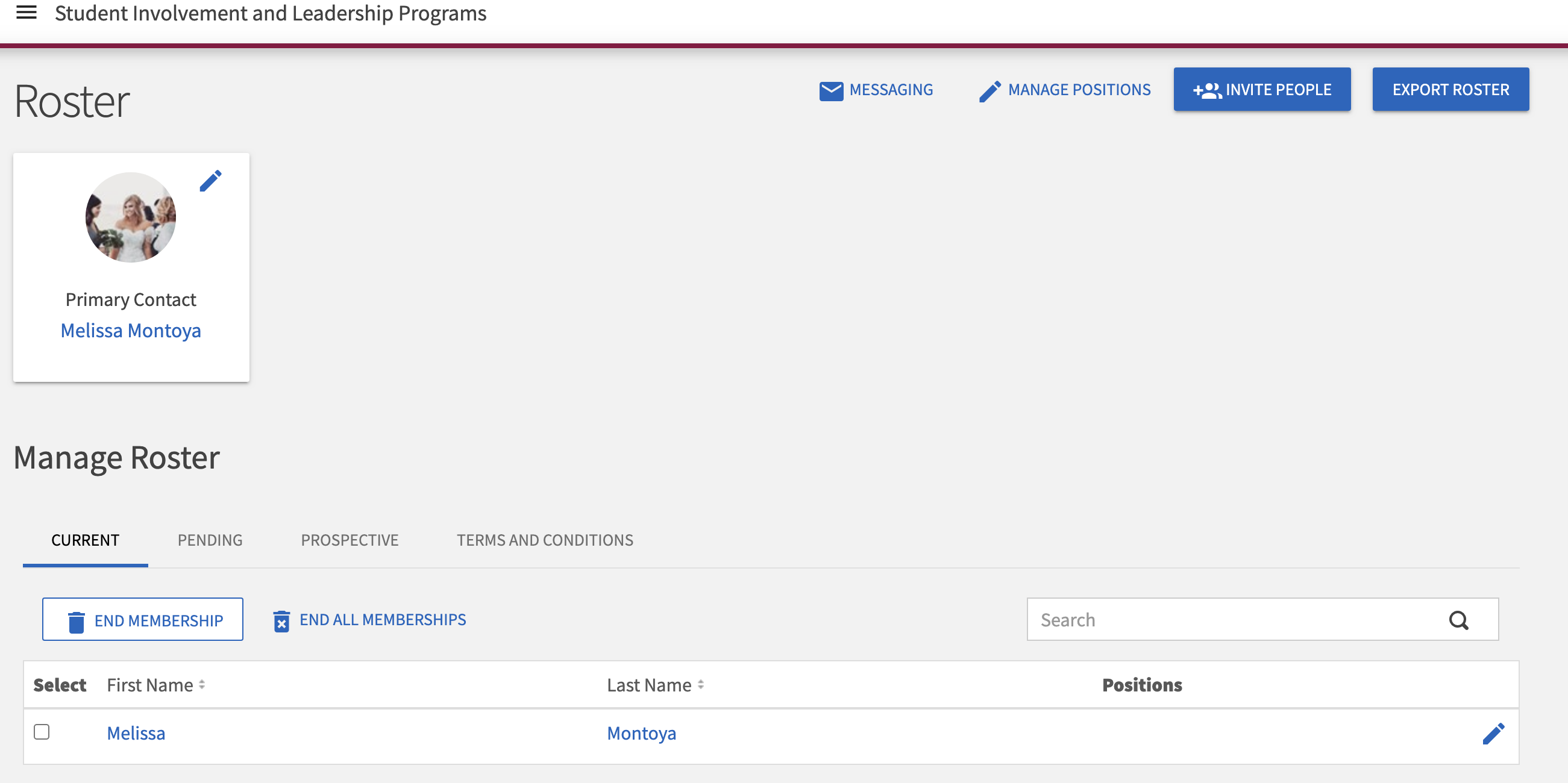Switch to the Pending tab
This screenshot has width=1568, height=783.
coord(209,540)
